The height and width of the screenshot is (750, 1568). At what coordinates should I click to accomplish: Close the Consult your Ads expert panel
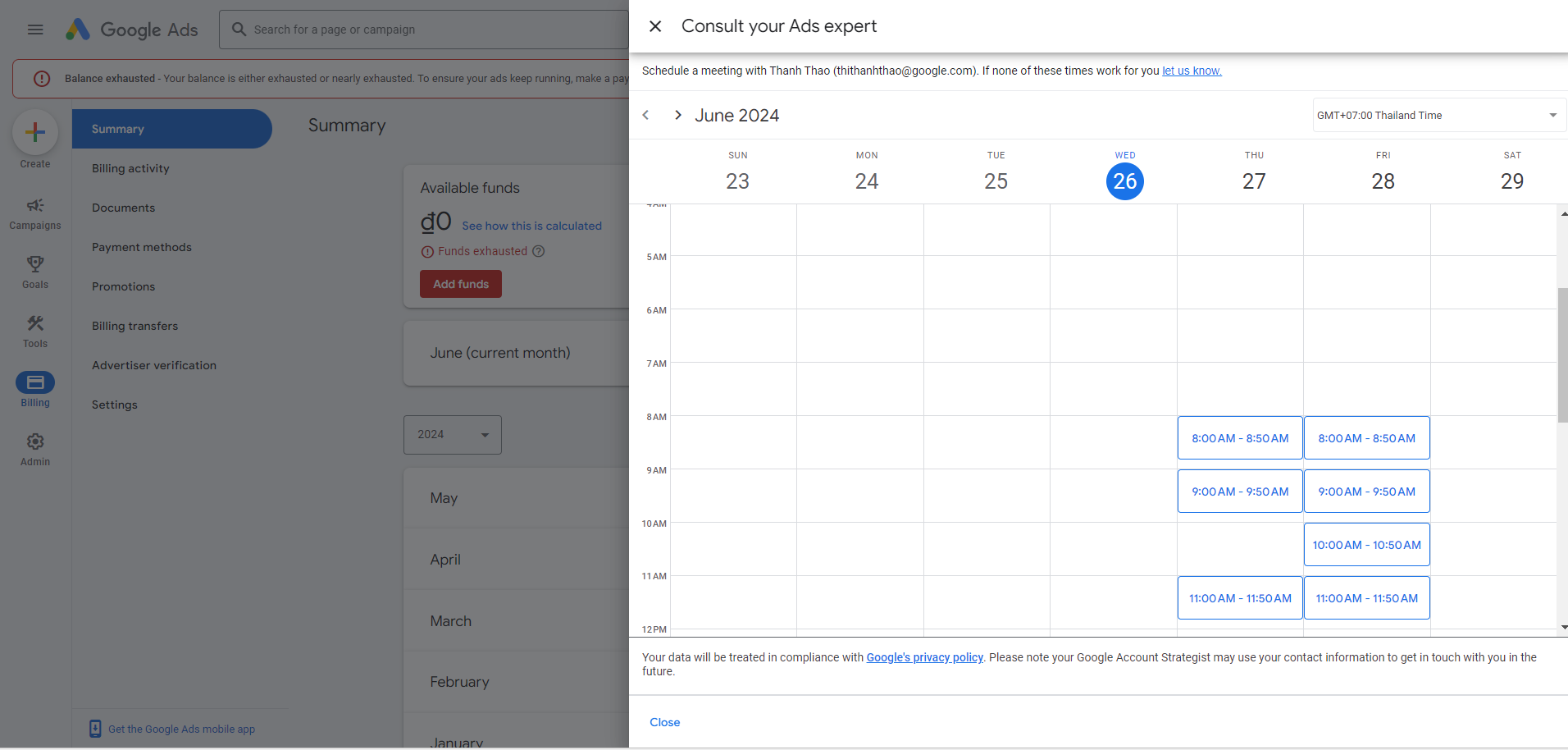pos(655,26)
